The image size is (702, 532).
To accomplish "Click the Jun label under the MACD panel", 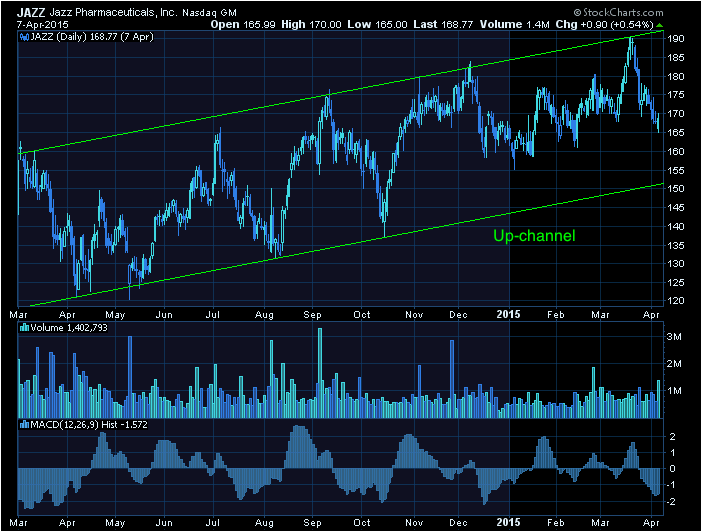I will point(164,523).
